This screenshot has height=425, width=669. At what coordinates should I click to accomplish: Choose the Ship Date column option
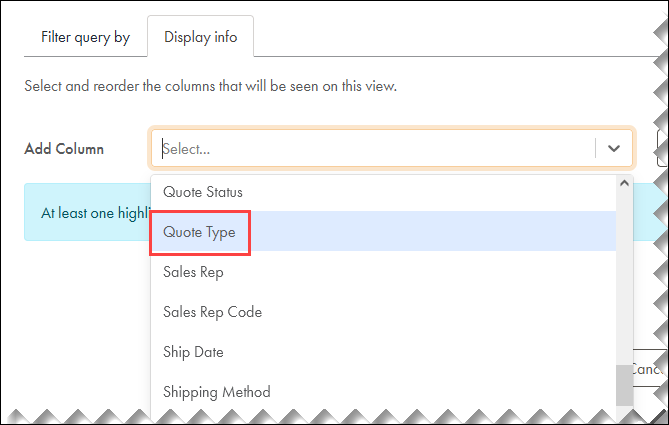(193, 352)
